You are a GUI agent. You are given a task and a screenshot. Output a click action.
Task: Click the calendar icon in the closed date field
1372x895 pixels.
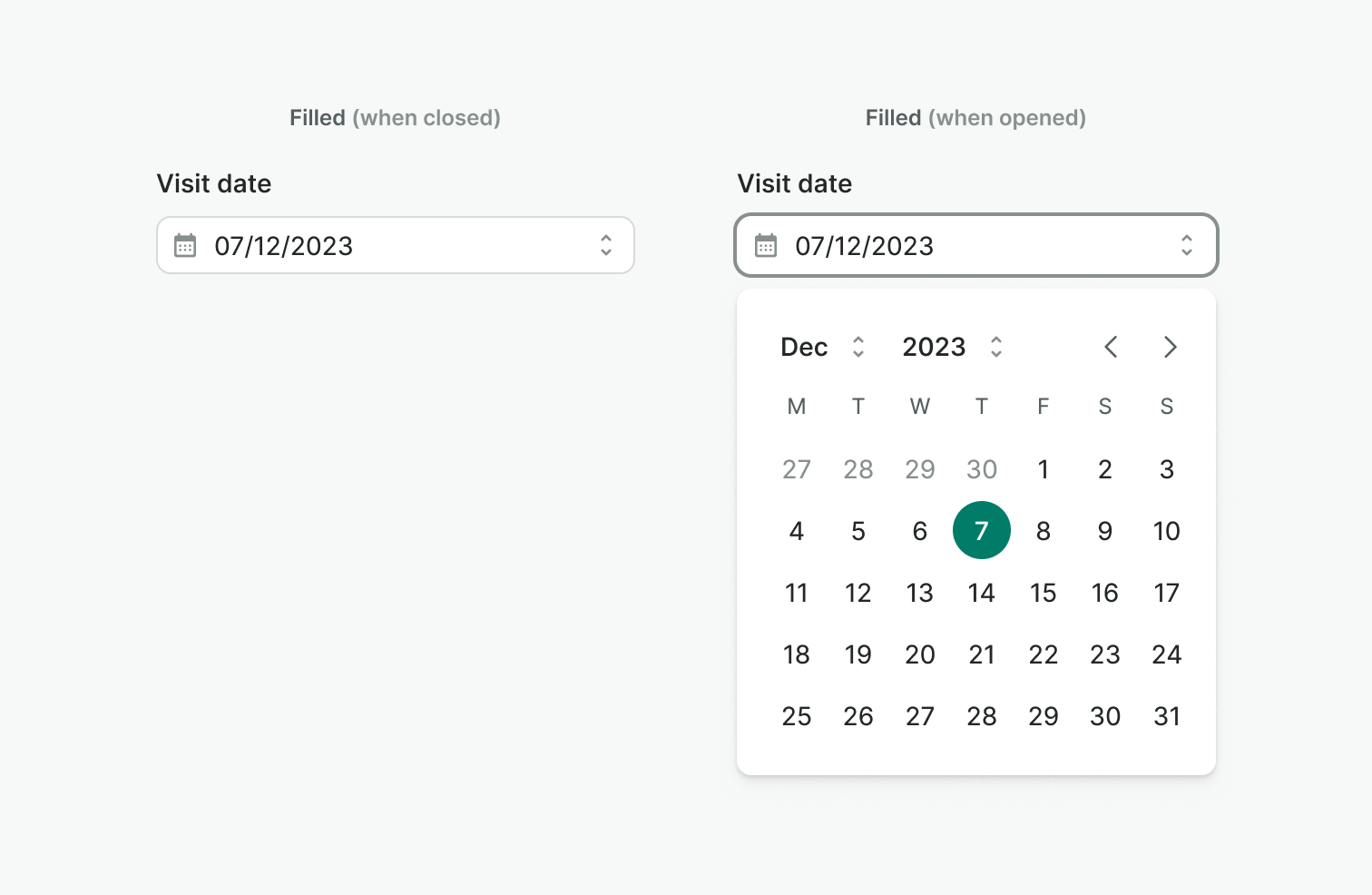pyautogui.click(x=184, y=245)
